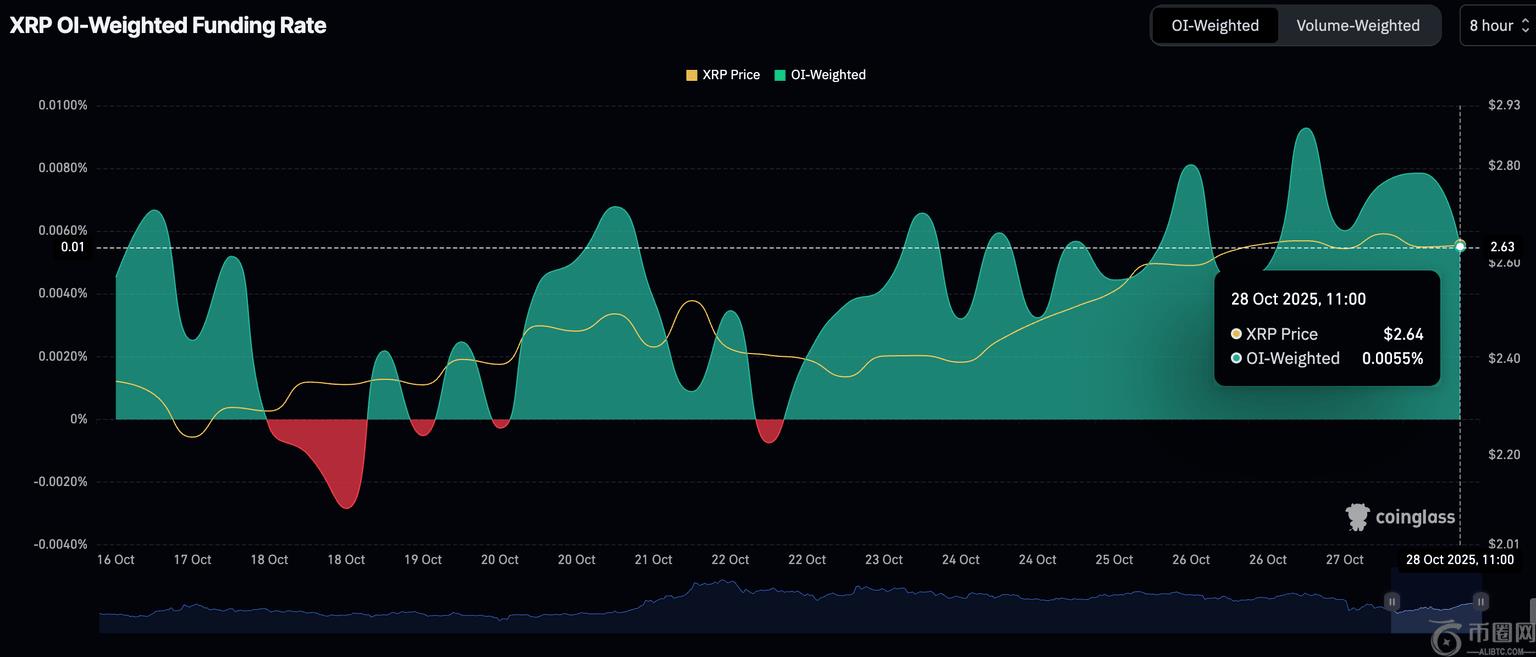Screen dimensions: 1536x657
Task: Toggle the OI-Weighted legend series
Action: (827, 75)
